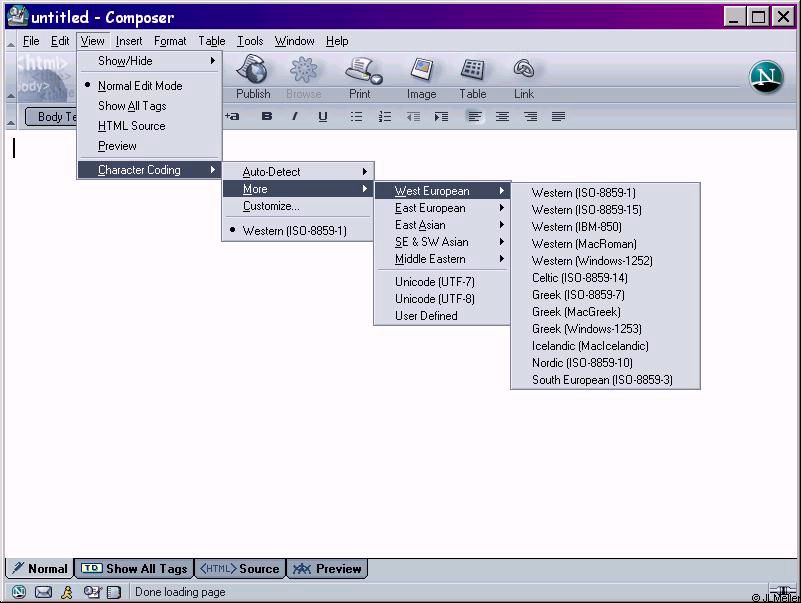Image resolution: width=801 pixels, height=603 pixels.
Task: Open the File menu
Action: 31,41
